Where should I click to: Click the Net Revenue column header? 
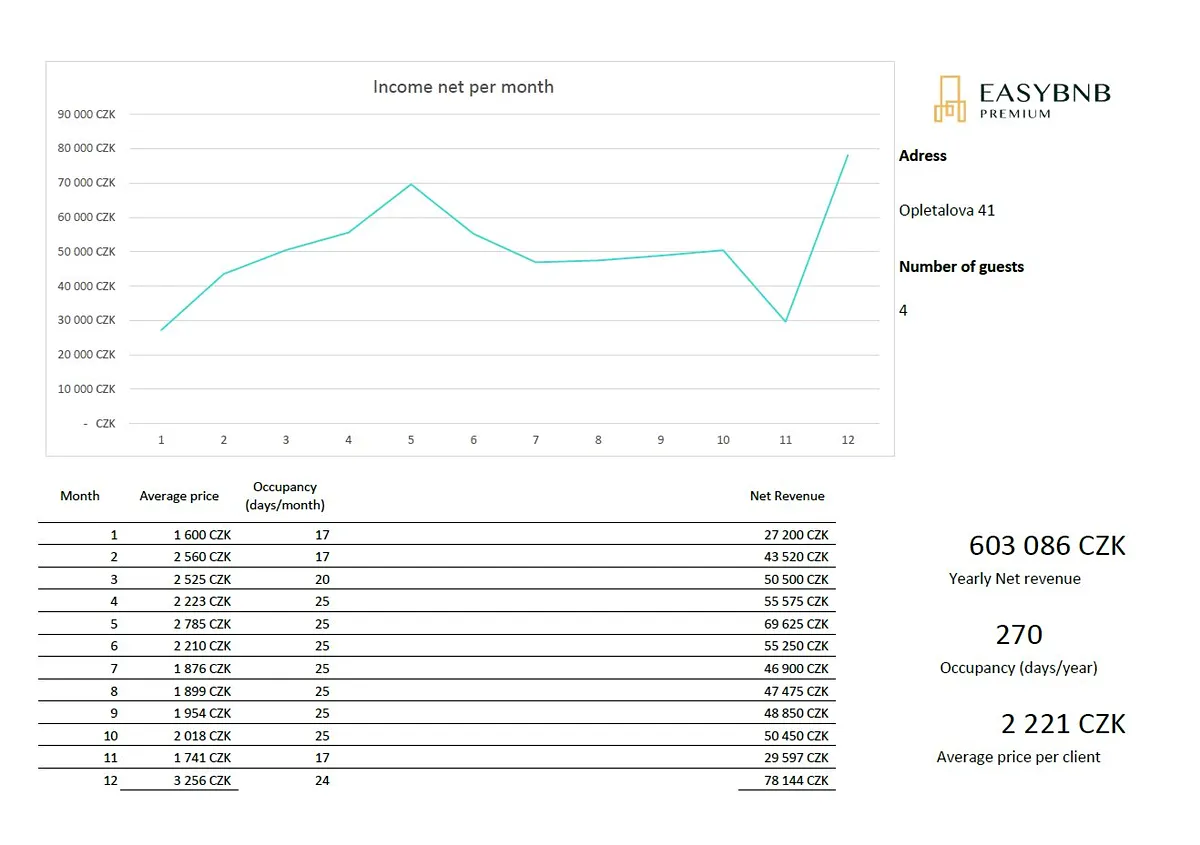(787, 496)
